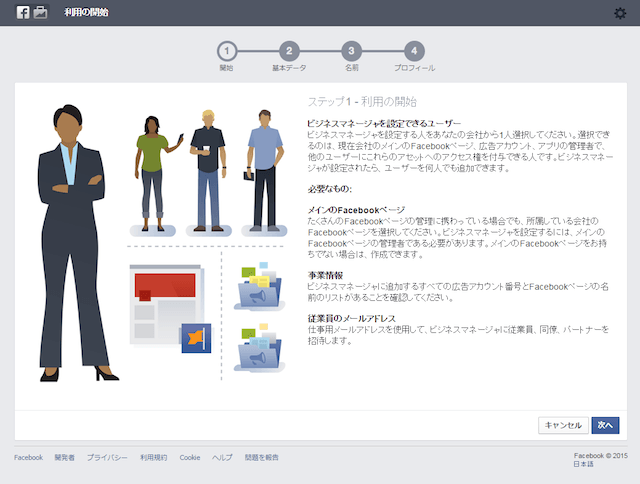
Task: Open the Business Manager briefcase icon
Action: [40, 12]
